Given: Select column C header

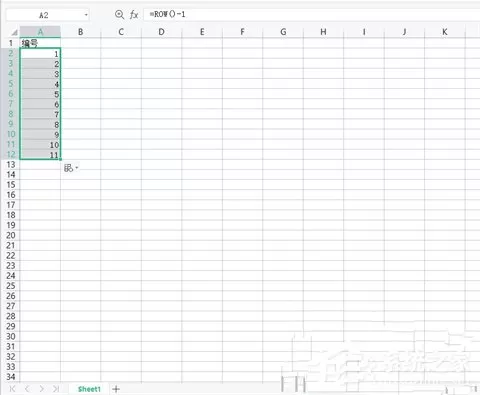Looking at the screenshot, I should coord(121,32).
